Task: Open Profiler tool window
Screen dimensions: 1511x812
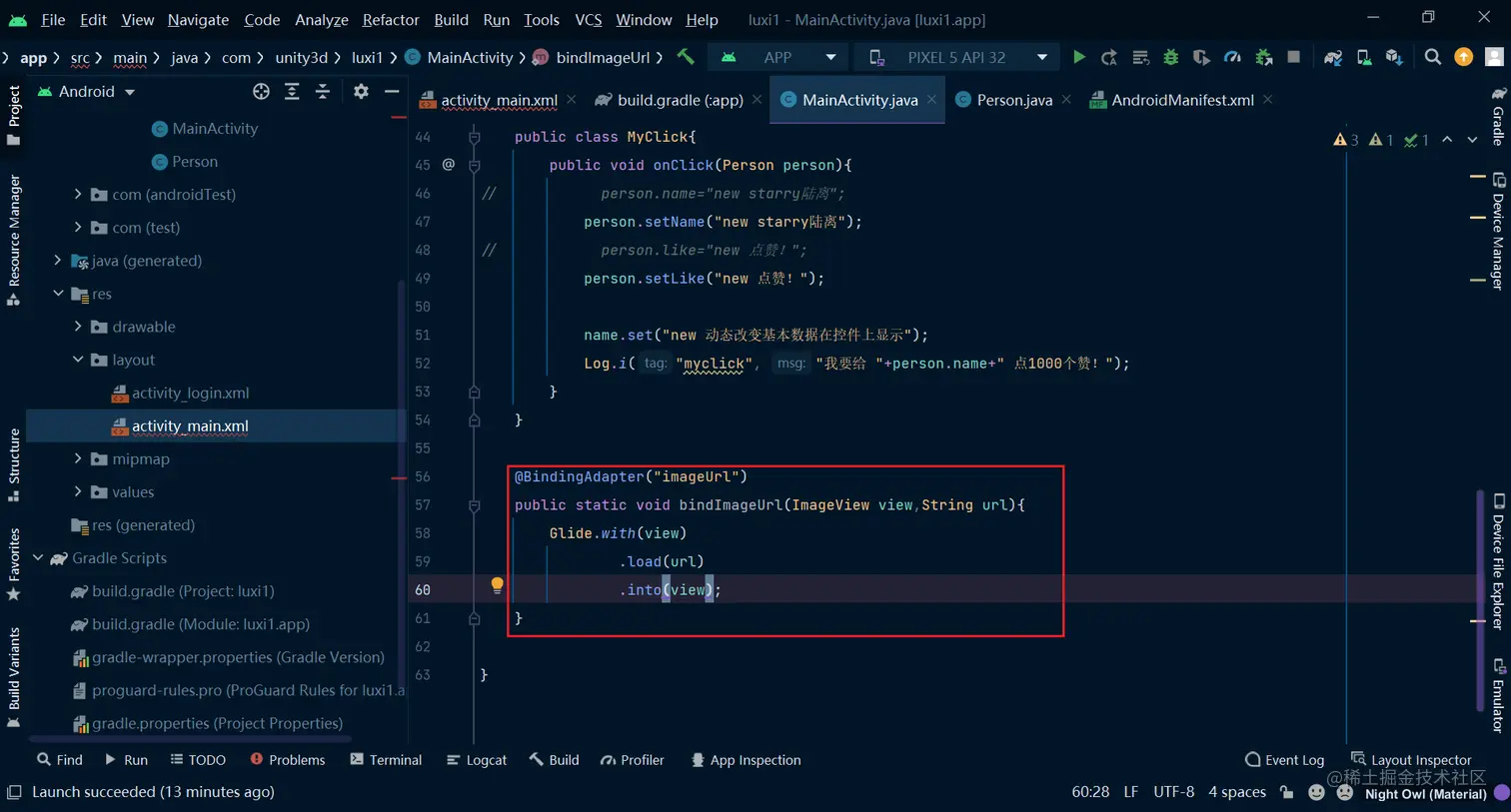Action: pos(632,760)
